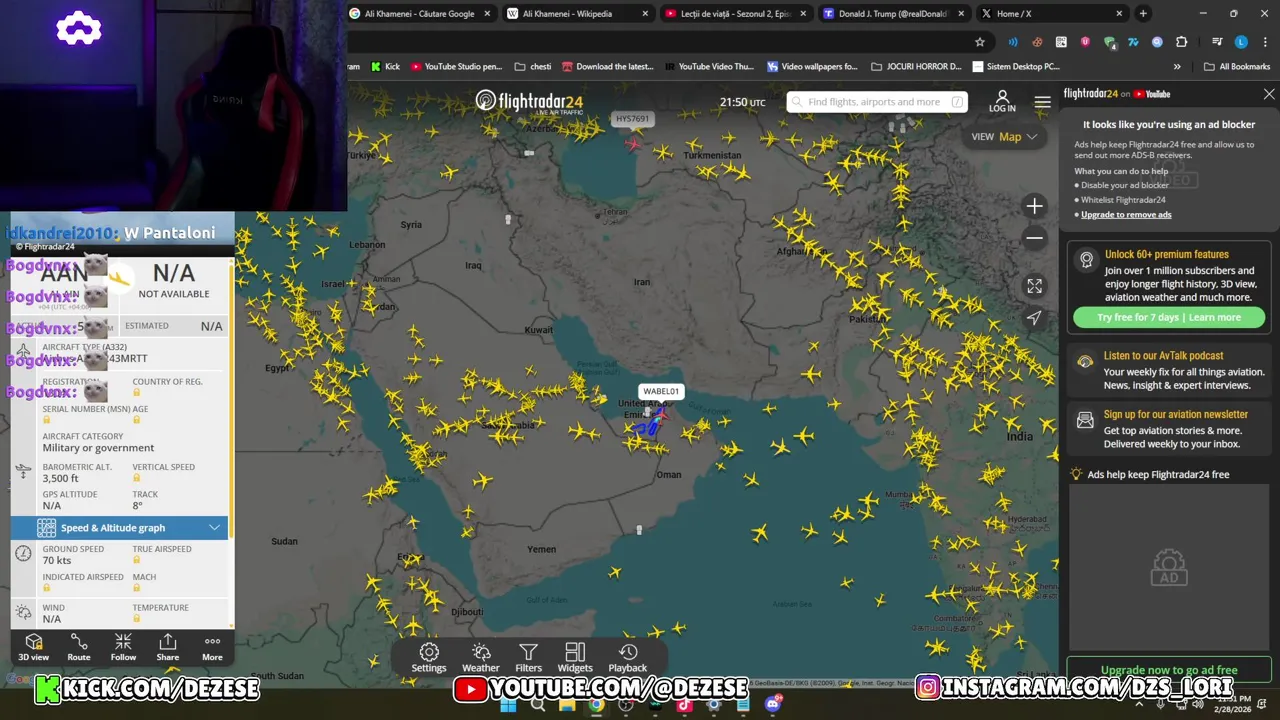Viewport: 1280px width, 720px height.
Task: Open the Kick bookmark
Action: coord(385,67)
